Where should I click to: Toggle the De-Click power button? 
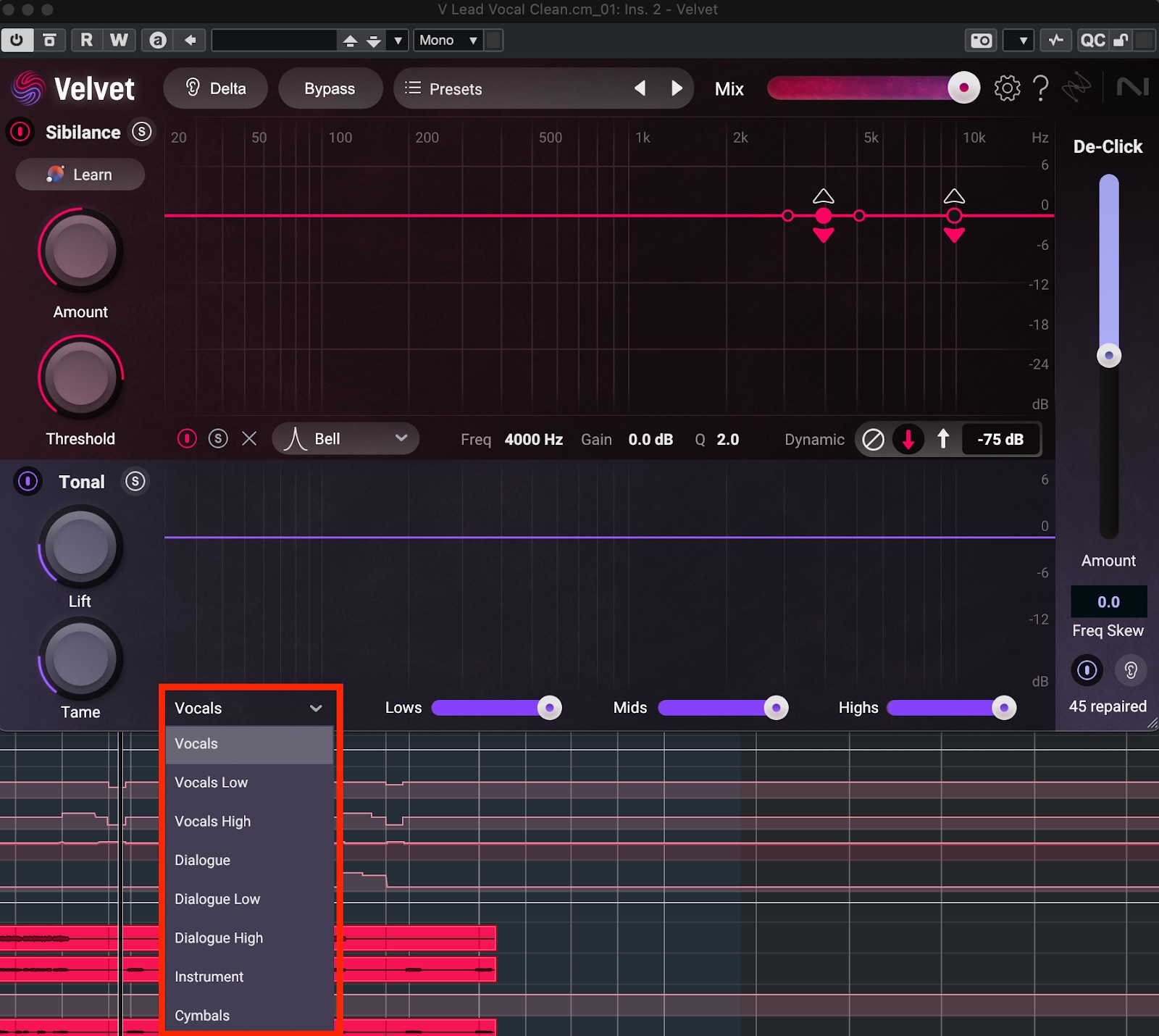1087,670
